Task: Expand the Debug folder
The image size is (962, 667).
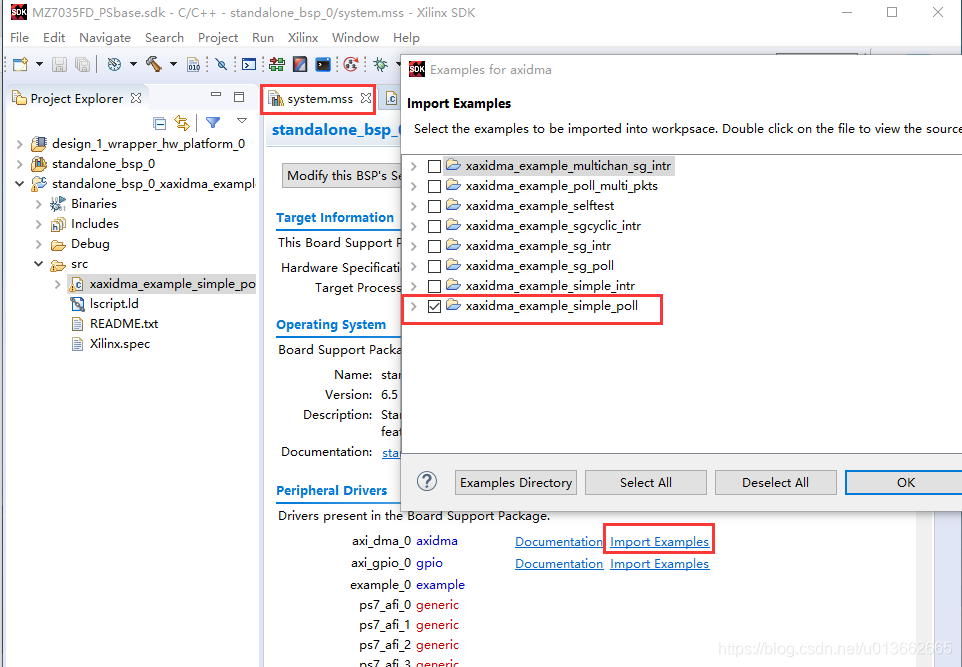Action: [x=39, y=244]
